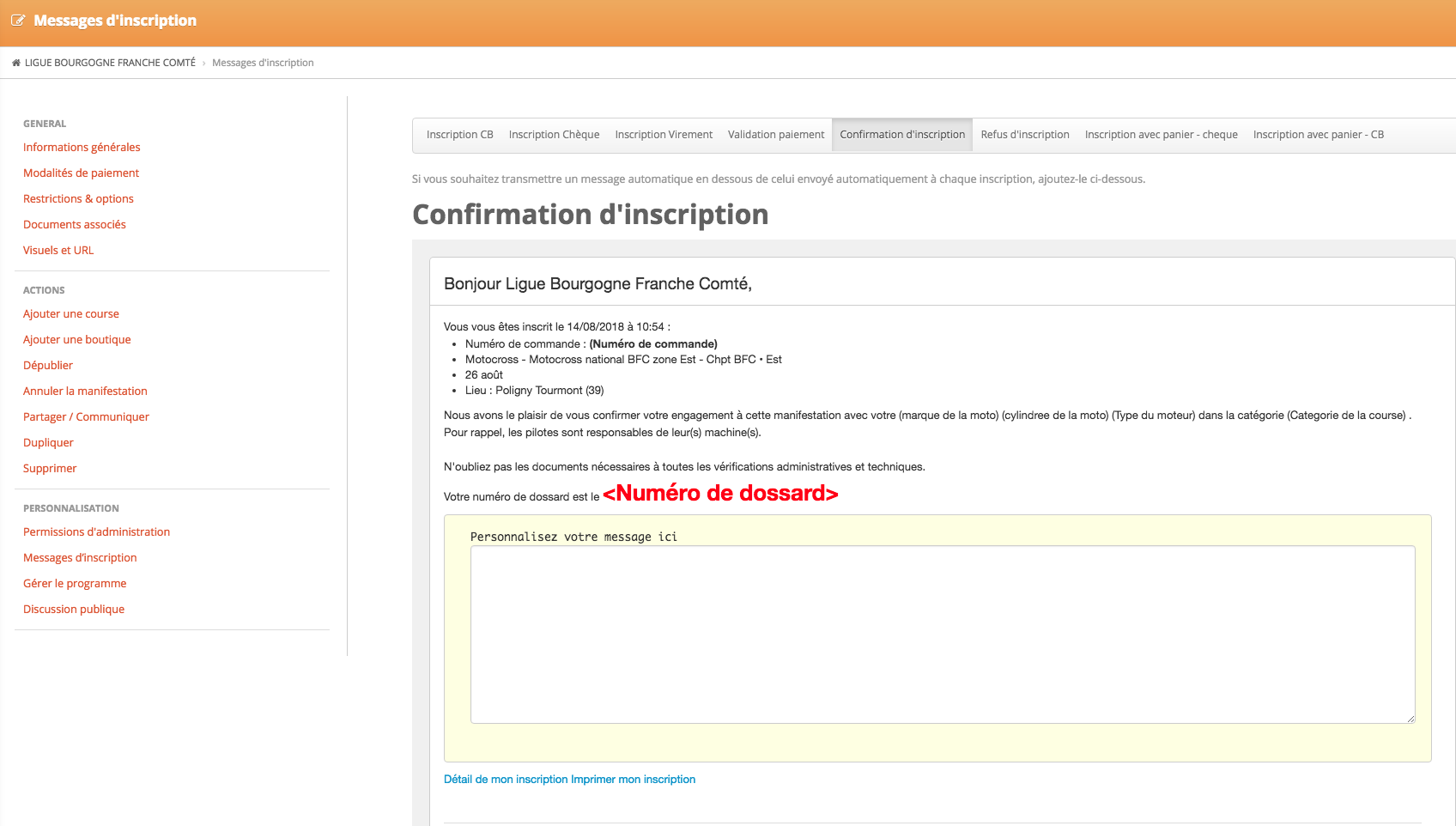The width and height of the screenshot is (1456, 826).
Task: Click the home icon in the breadcrumb
Action: click(15, 63)
